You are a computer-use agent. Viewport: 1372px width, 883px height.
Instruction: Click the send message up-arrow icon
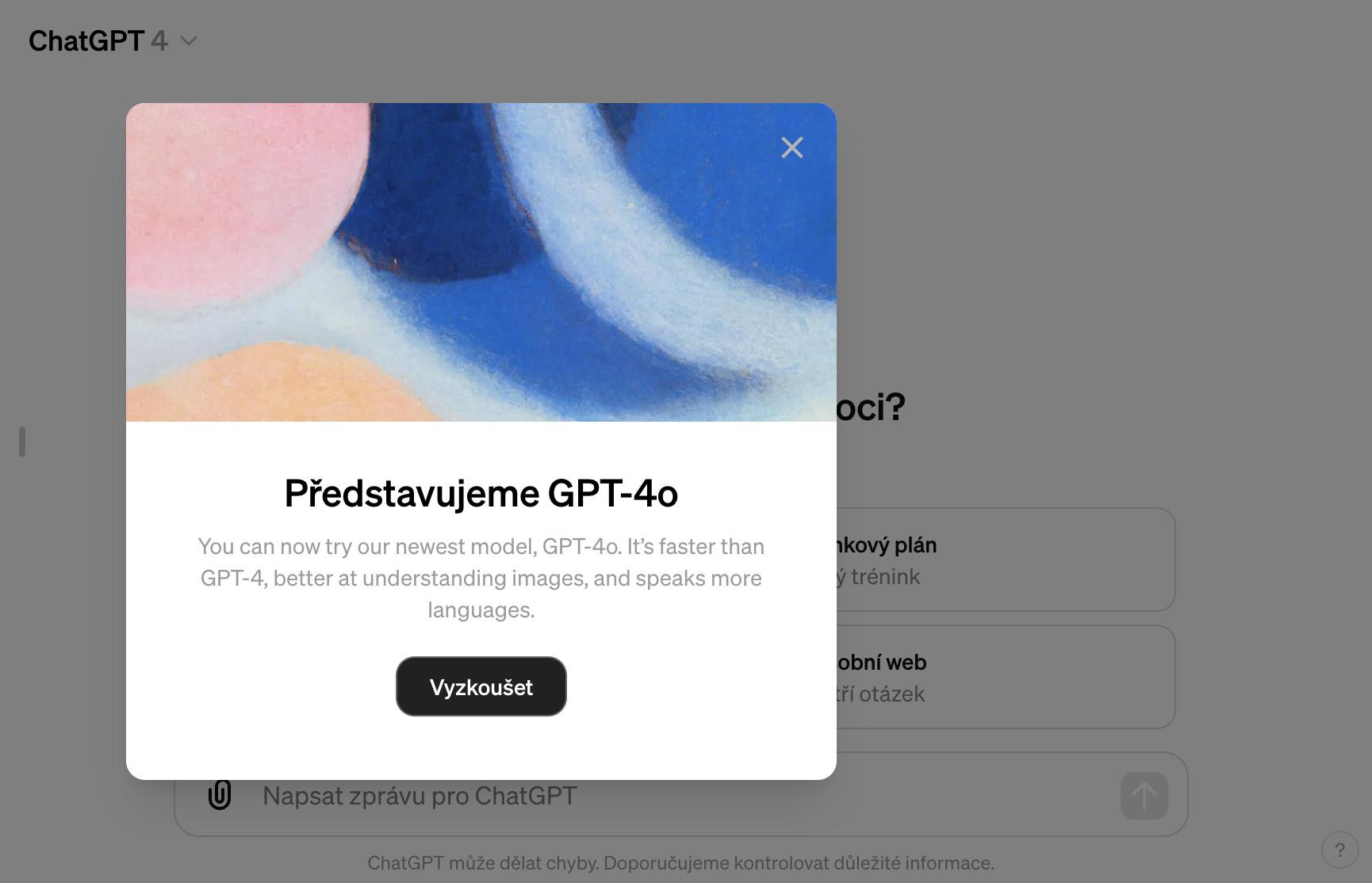pyautogui.click(x=1144, y=795)
